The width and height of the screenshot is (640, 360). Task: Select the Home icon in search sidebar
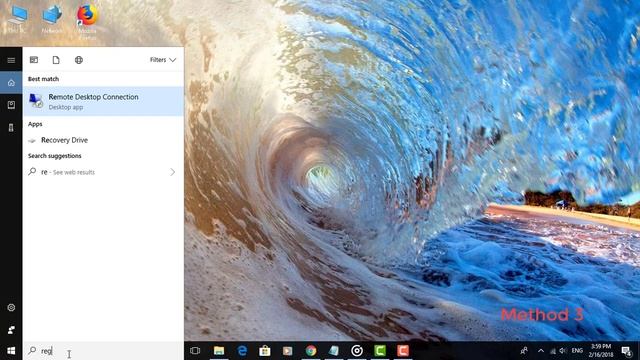11,83
